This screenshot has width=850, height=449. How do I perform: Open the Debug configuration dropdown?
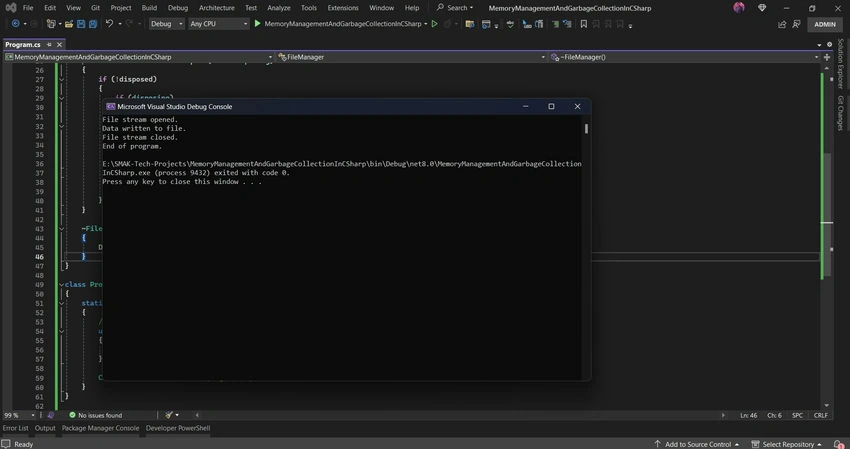pyautogui.click(x=166, y=24)
